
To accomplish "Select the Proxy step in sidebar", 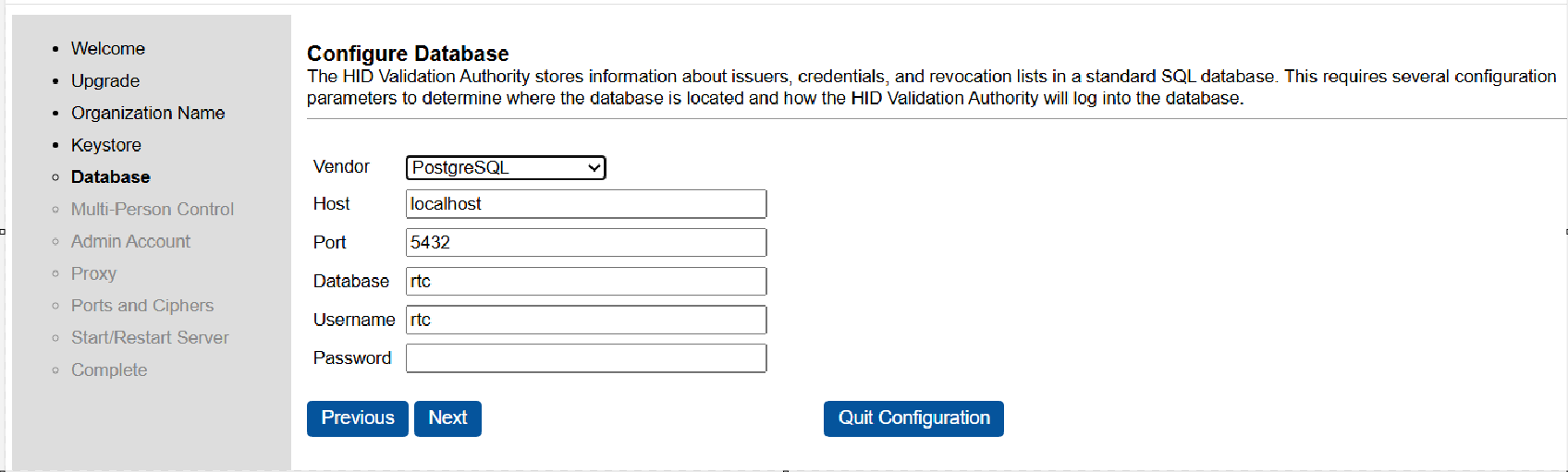I will coord(93,274).
